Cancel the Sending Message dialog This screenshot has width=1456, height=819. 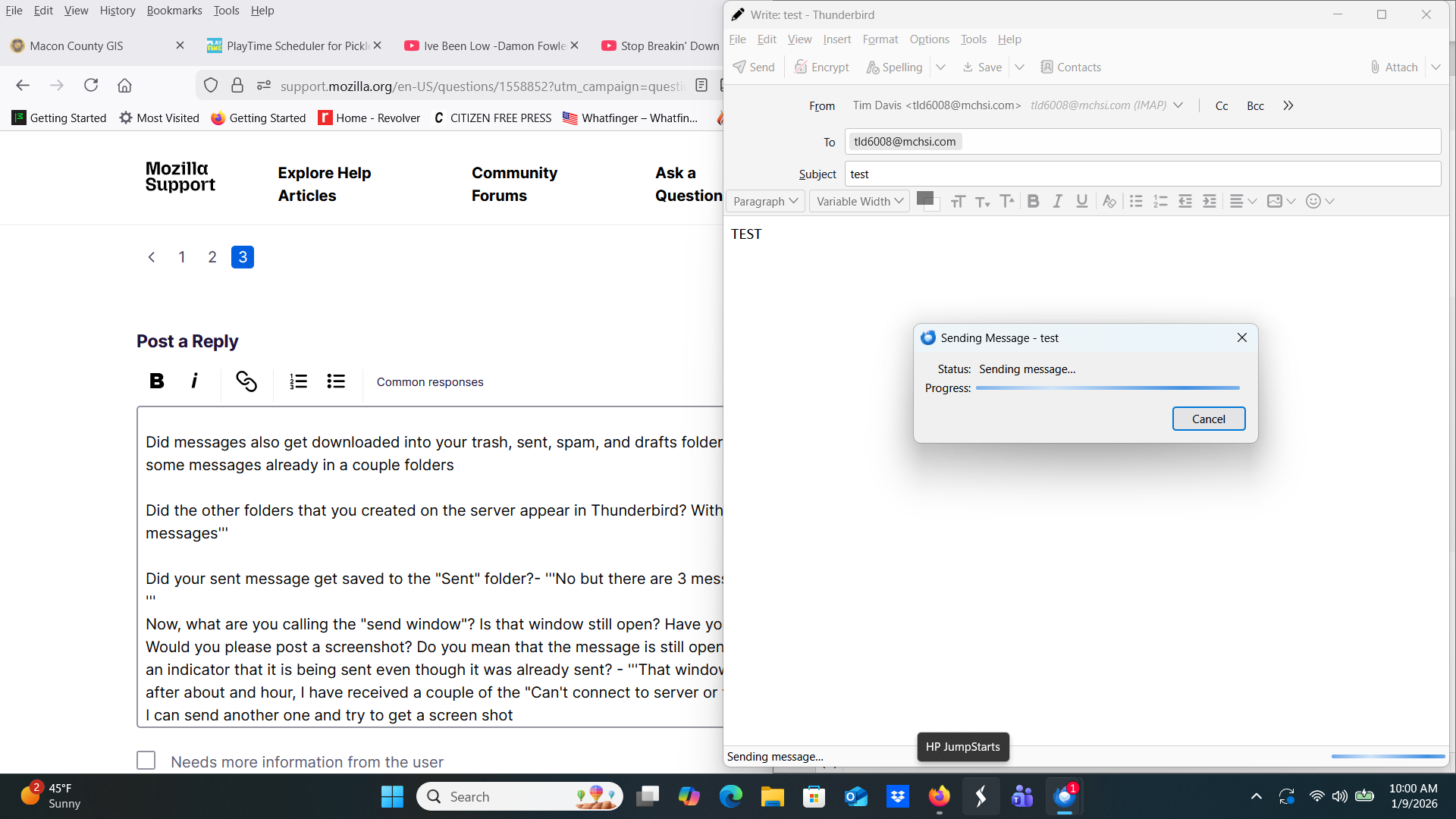1208,419
